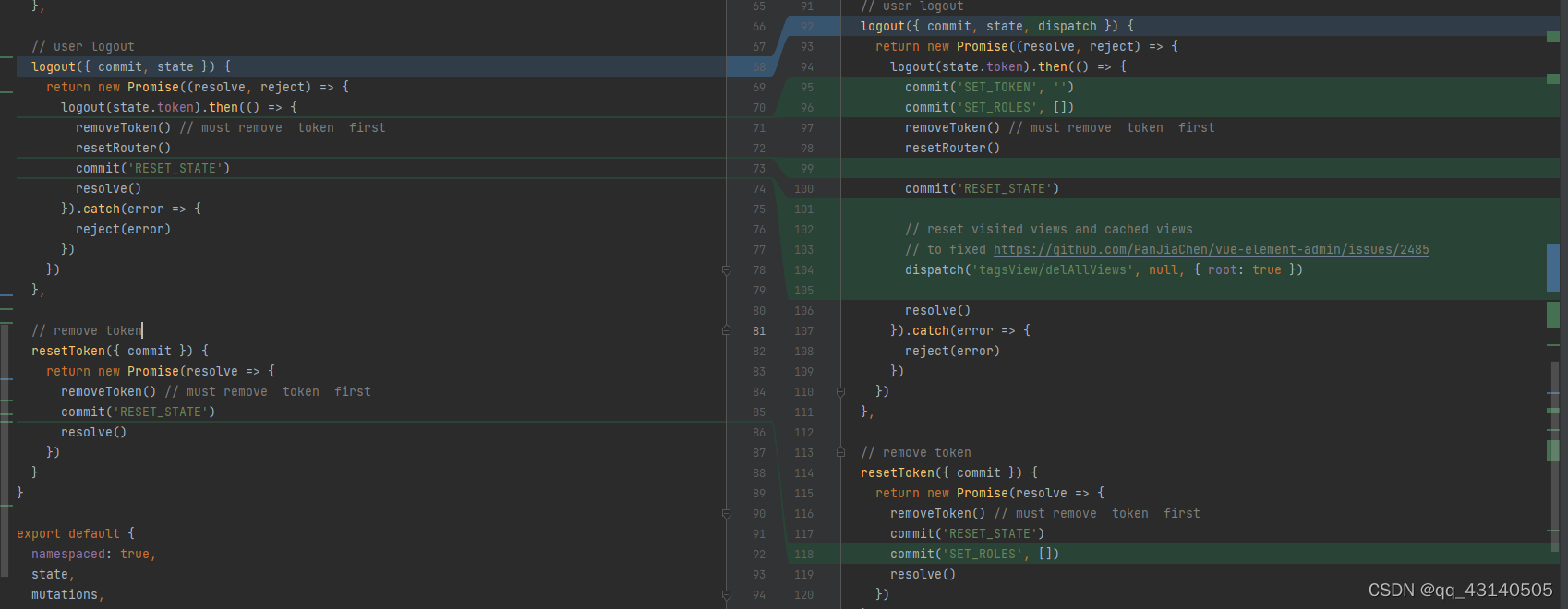This screenshot has height=609, width=1568.
Task: Toggle the fold marker at left gutter line 78
Action: point(726,270)
